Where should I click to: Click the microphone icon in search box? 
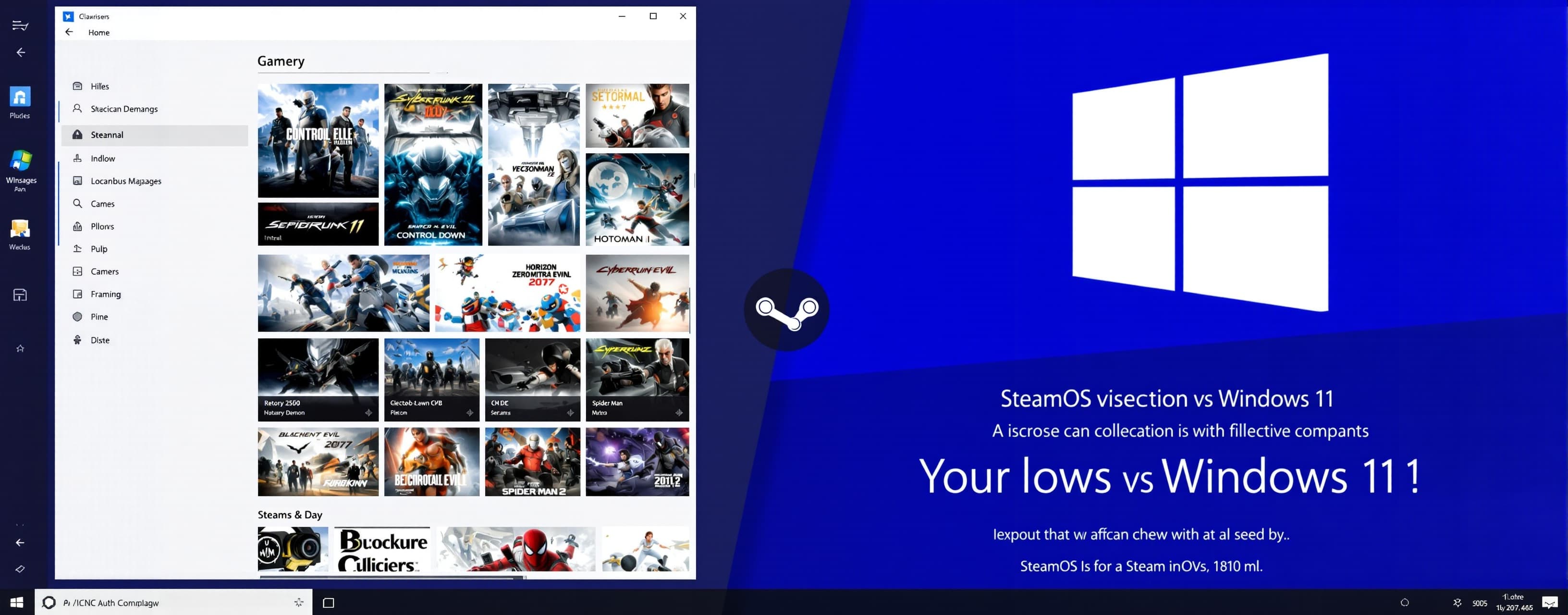tap(299, 602)
